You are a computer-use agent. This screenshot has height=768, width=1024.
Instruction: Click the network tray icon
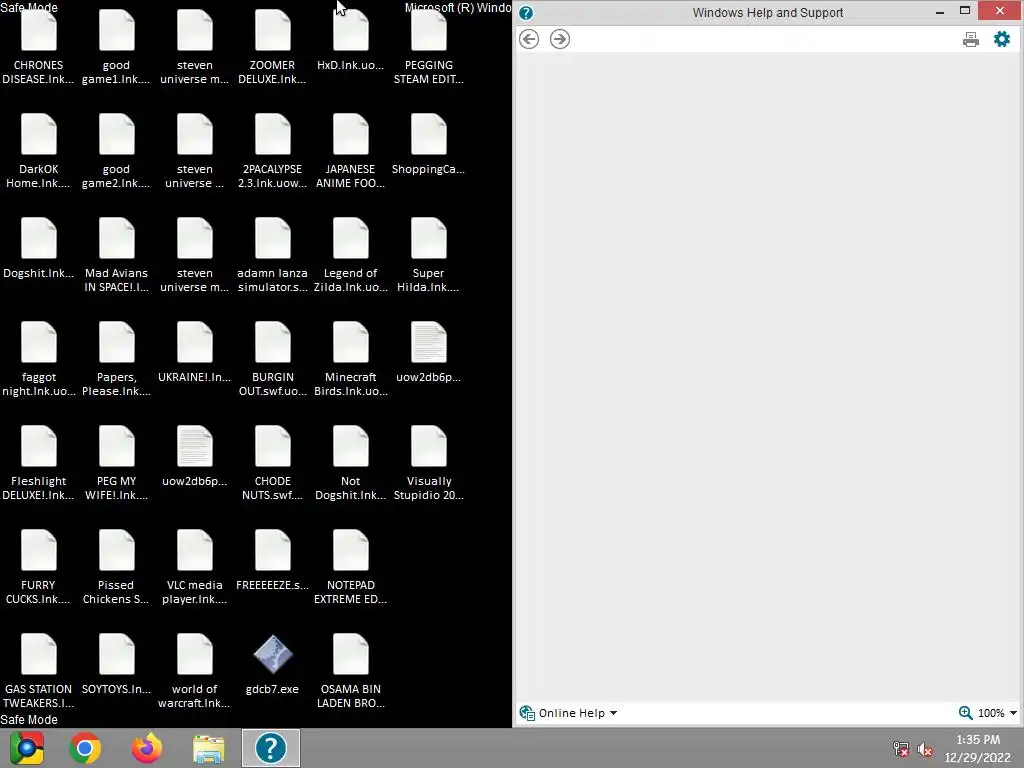pos(901,749)
